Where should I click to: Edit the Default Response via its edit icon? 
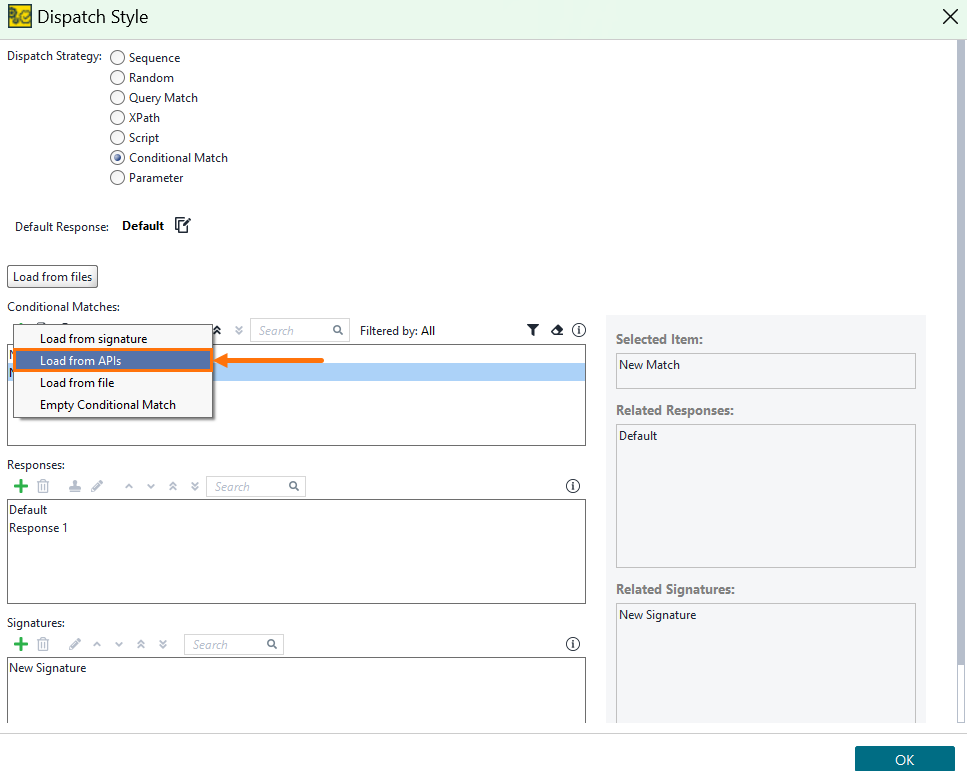tap(182, 225)
